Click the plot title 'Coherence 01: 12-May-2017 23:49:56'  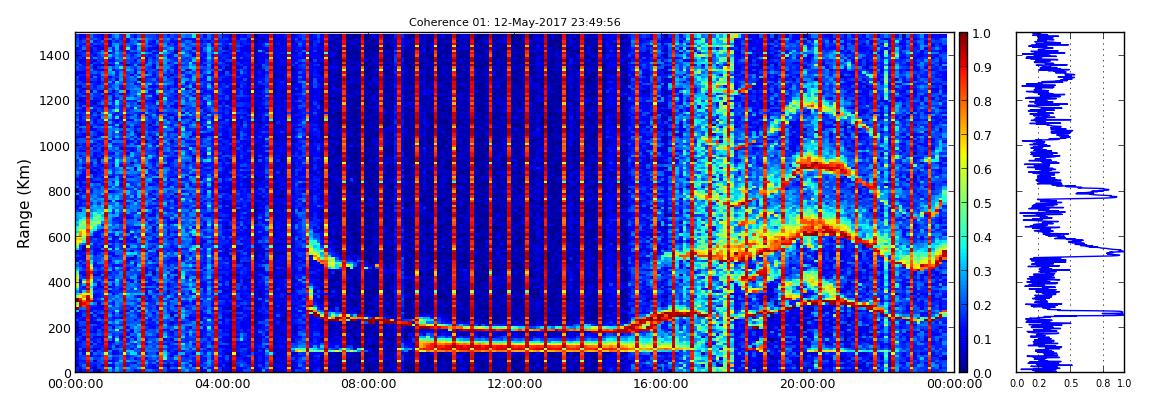pos(514,23)
